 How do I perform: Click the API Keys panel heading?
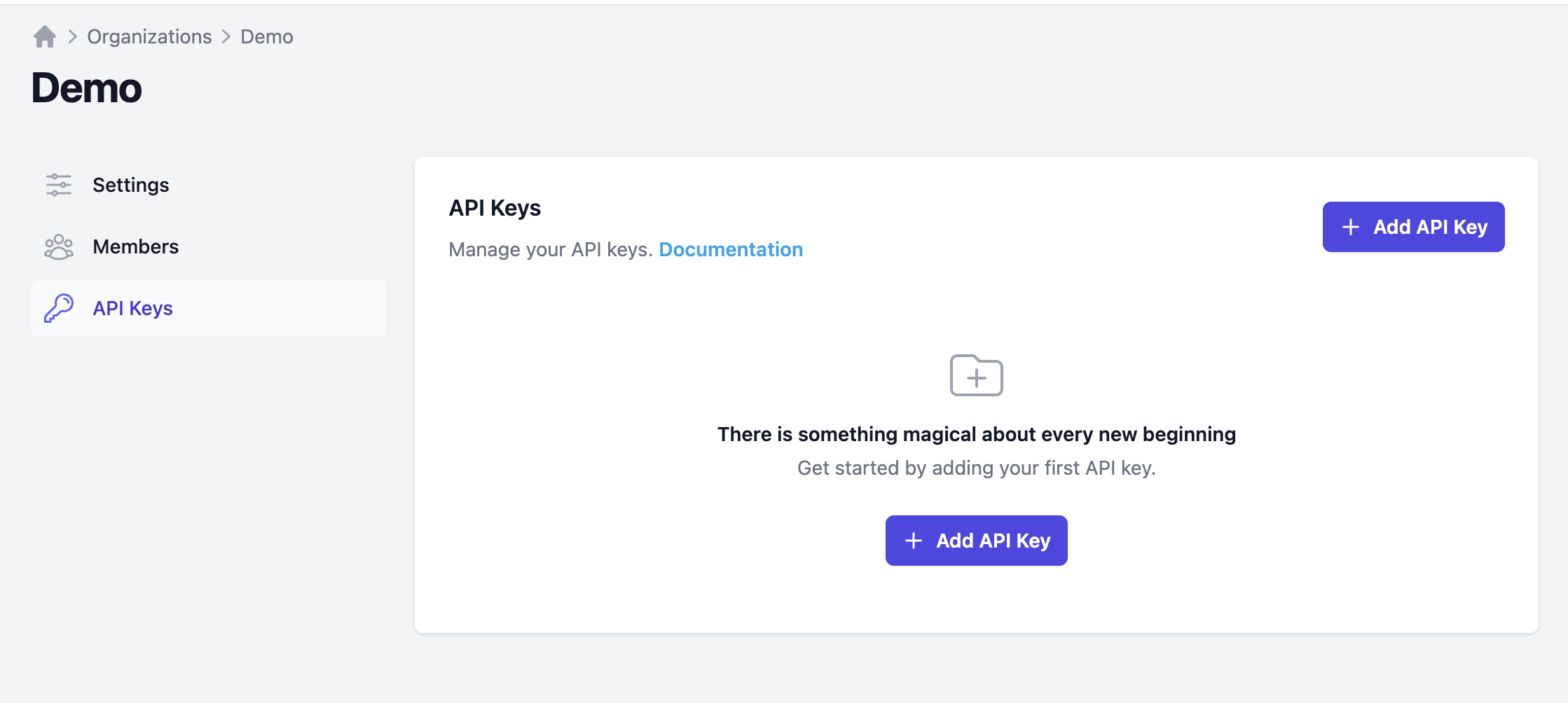pos(495,208)
